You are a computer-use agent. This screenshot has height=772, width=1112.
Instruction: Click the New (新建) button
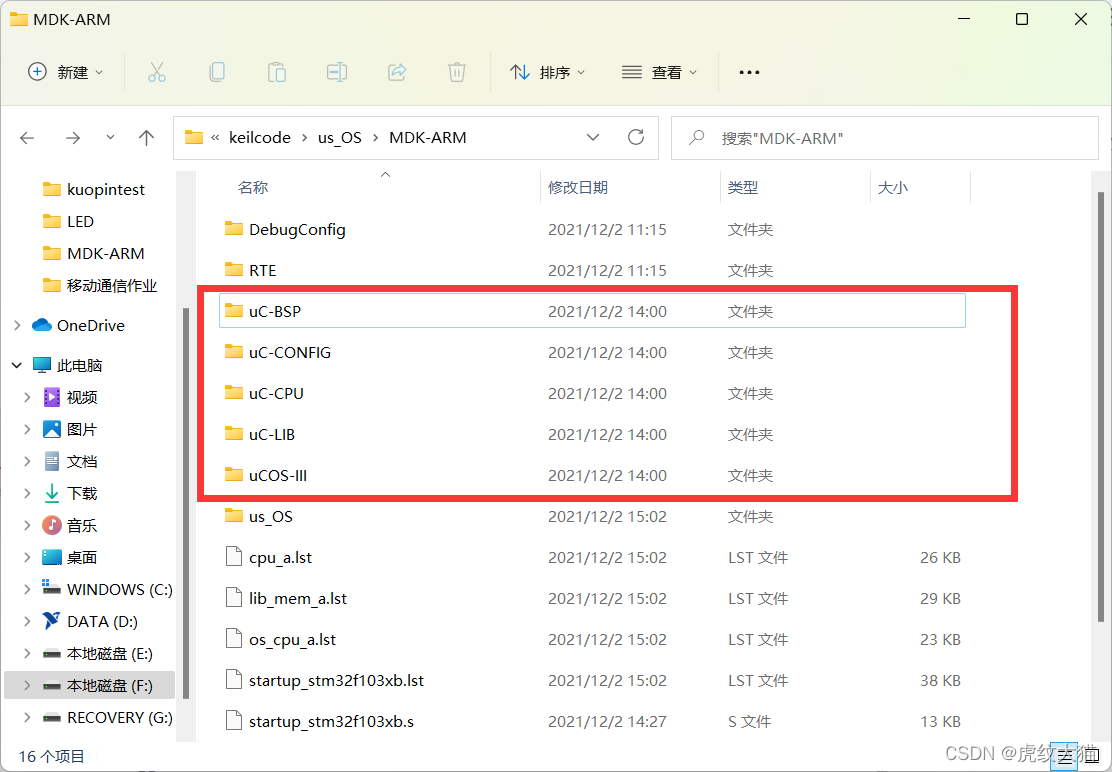coord(65,72)
